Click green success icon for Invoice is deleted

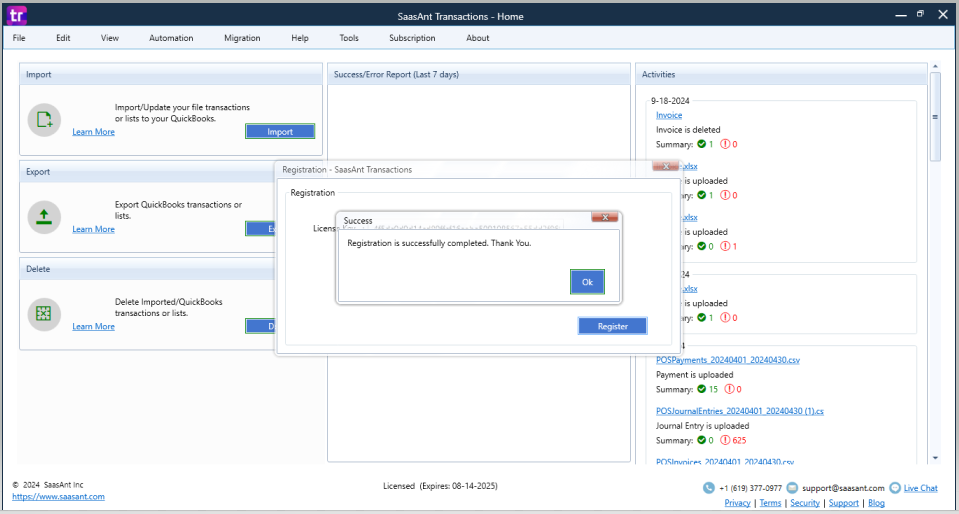[x=702, y=144]
